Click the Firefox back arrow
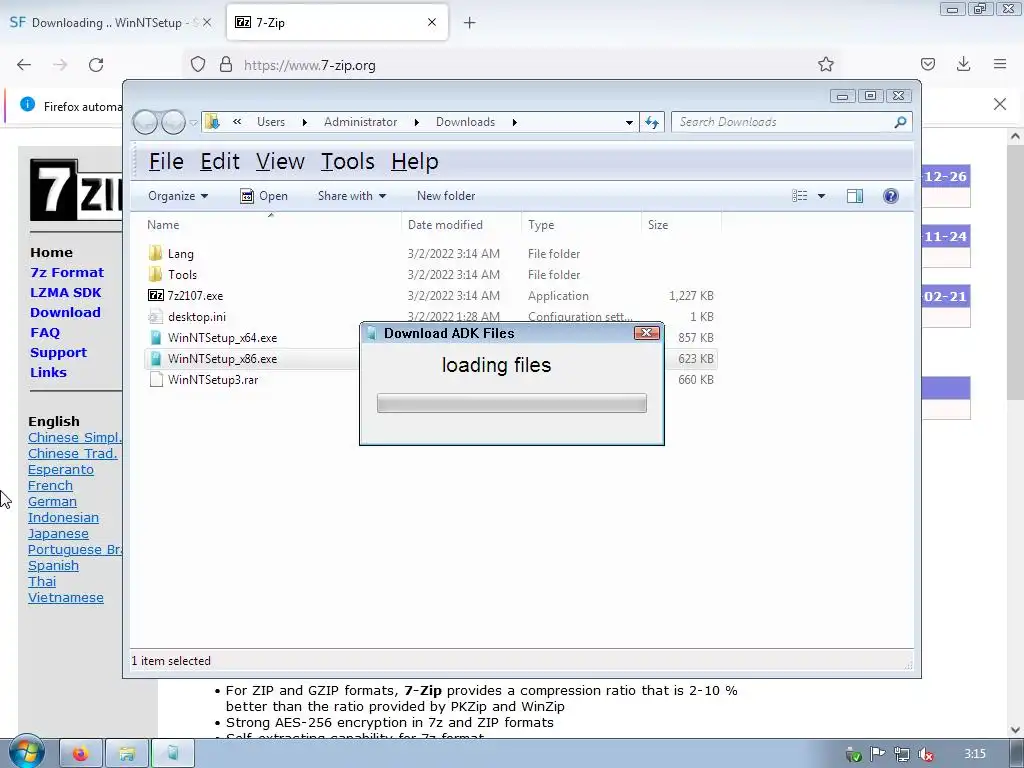 [x=24, y=65]
